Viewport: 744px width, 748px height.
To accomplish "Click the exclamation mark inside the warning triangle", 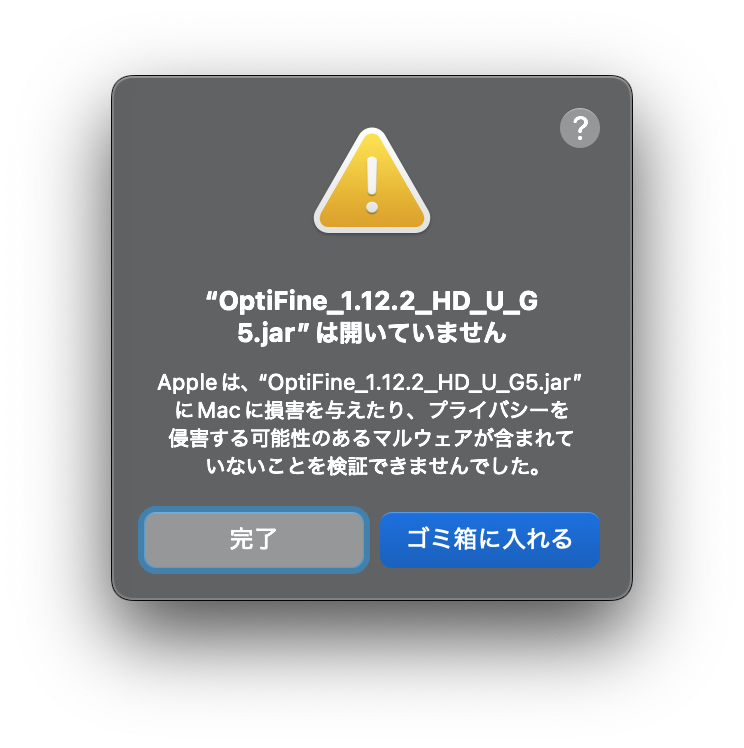I will pos(372,185).
